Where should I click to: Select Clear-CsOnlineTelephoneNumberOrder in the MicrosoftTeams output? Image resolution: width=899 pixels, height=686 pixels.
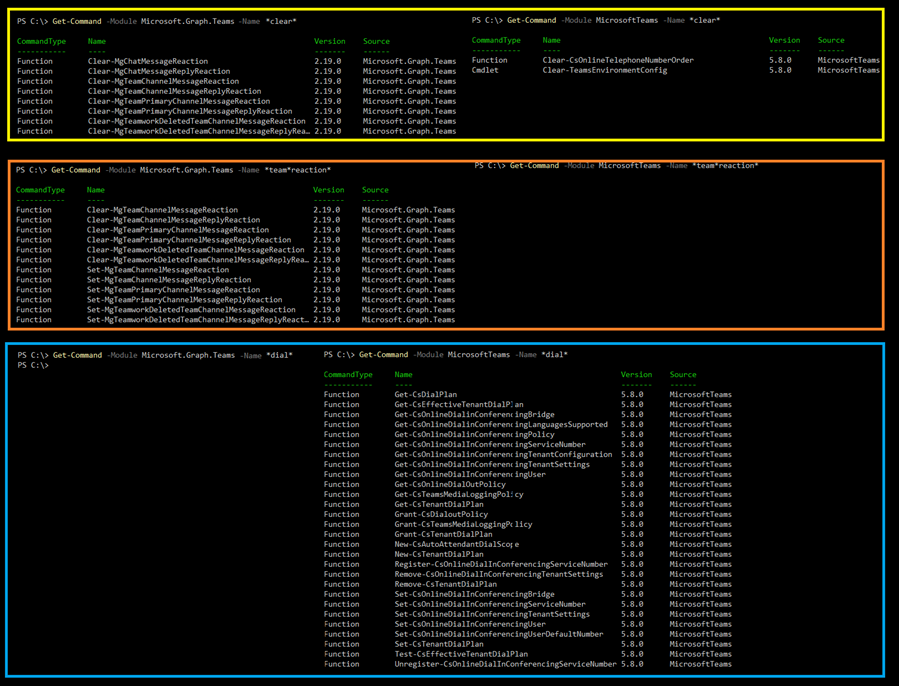(x=618, y=60)
